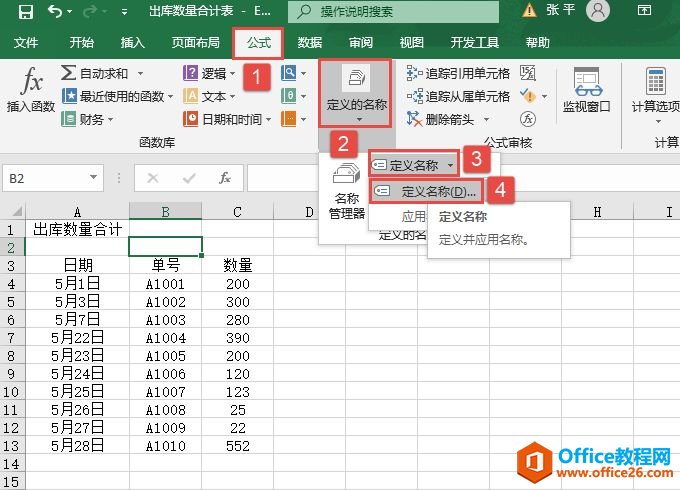Click the 定义的名称 group button
Viewport: 680px width, 490px height.
click(356, 93)
